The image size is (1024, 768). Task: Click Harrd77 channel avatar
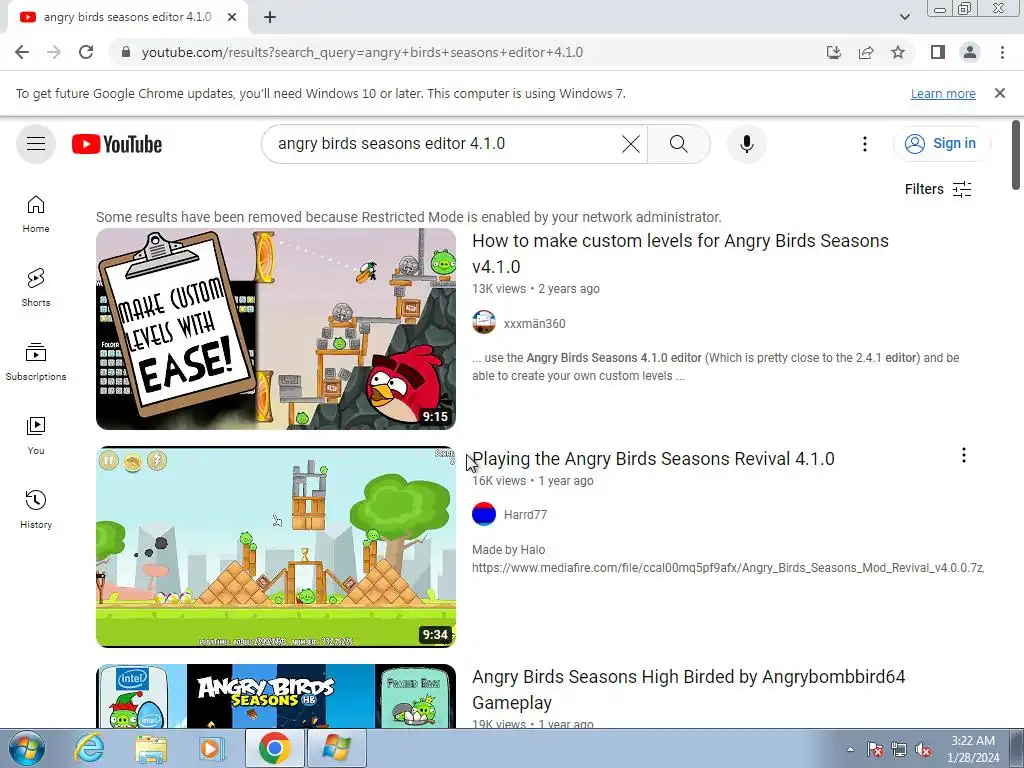[x=484, y=514]
